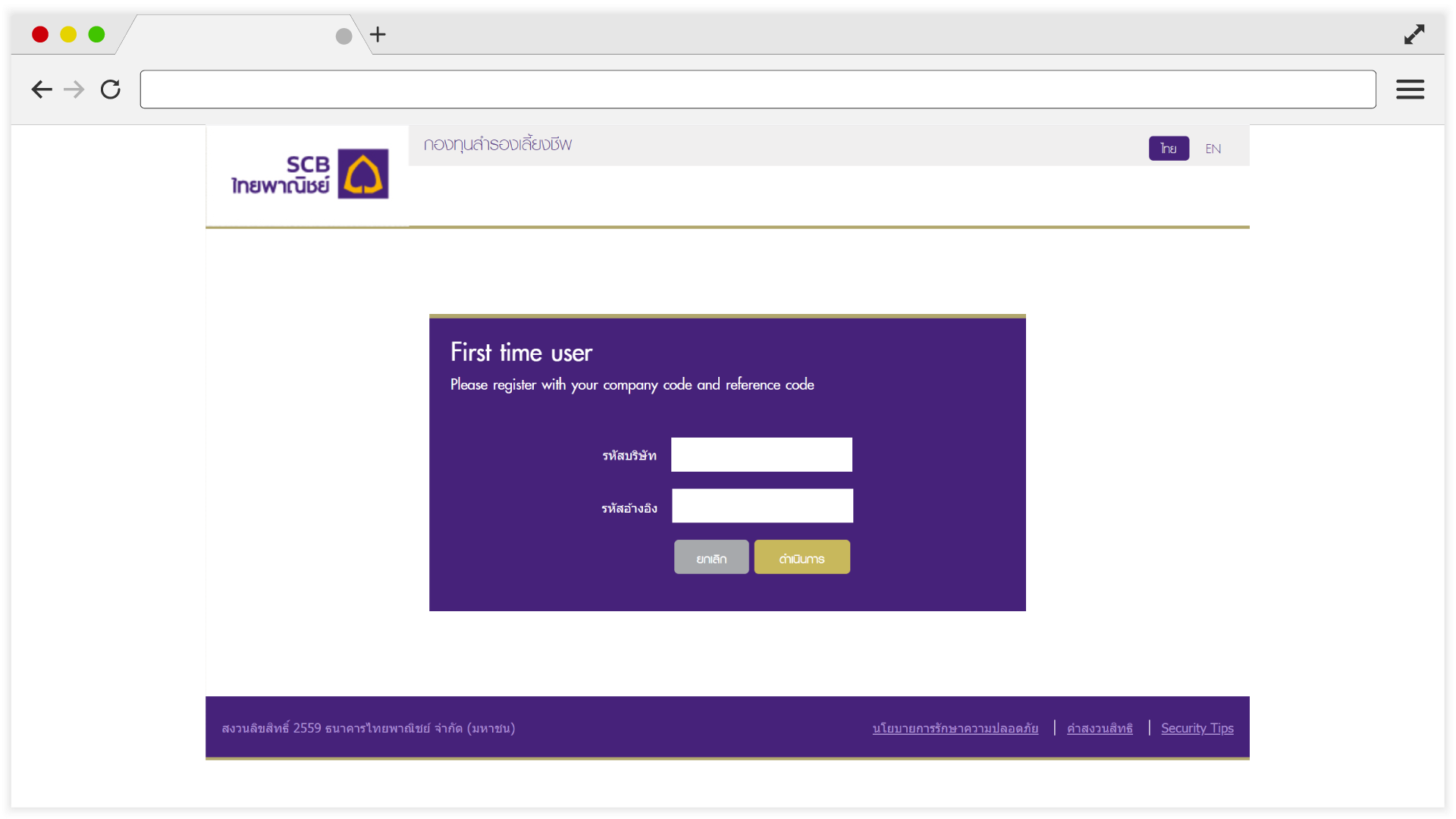Reload the page with refresh icon

click(111, 89)
